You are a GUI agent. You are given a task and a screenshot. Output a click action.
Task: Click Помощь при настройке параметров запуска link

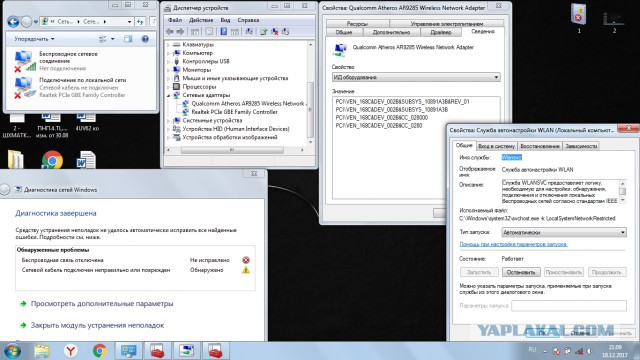tap(513, 244)
